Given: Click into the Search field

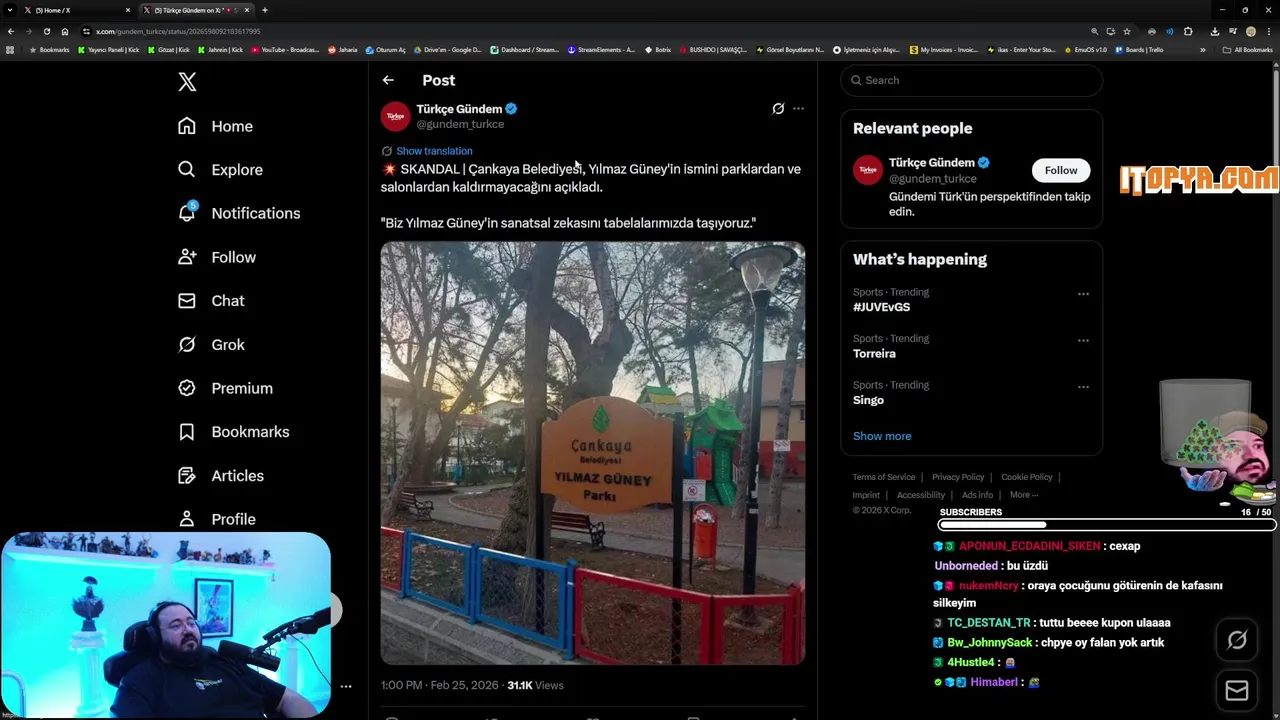Looking at the screenshot, I should coord(971,80).
